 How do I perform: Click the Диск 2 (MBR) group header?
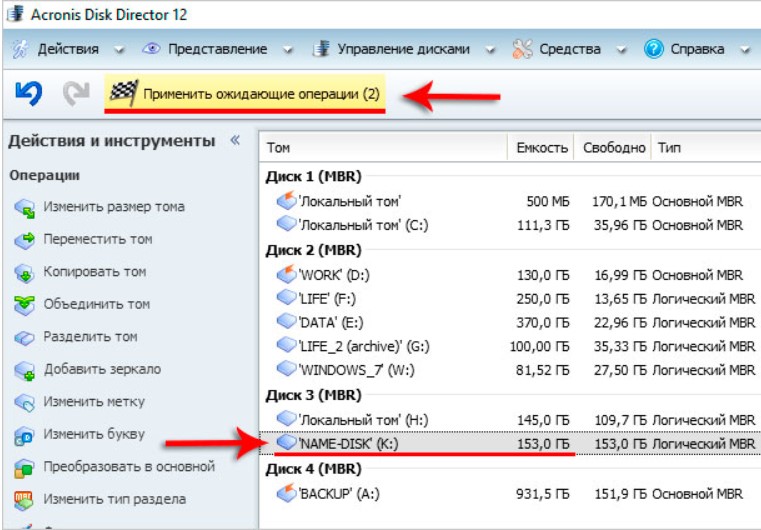(314, 250)
